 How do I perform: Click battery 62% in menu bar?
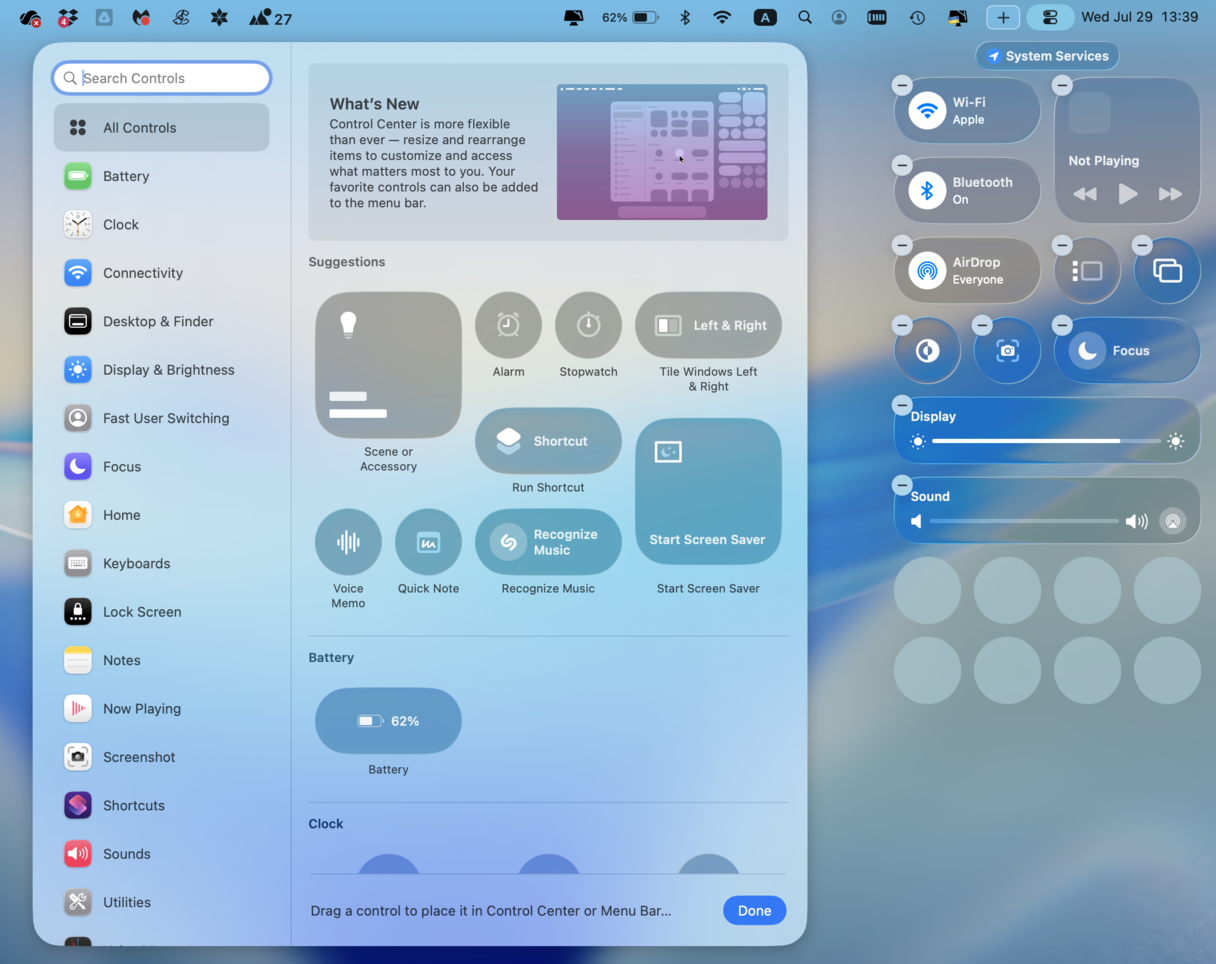630,17
